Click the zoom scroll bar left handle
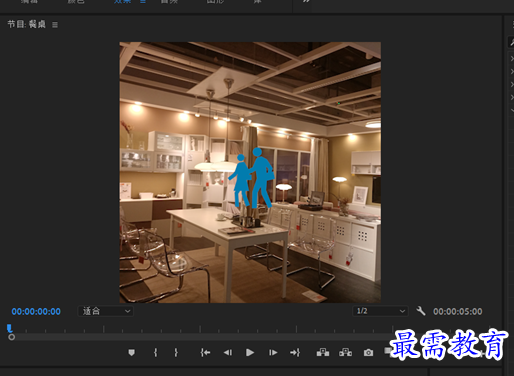 click(12, 337)
